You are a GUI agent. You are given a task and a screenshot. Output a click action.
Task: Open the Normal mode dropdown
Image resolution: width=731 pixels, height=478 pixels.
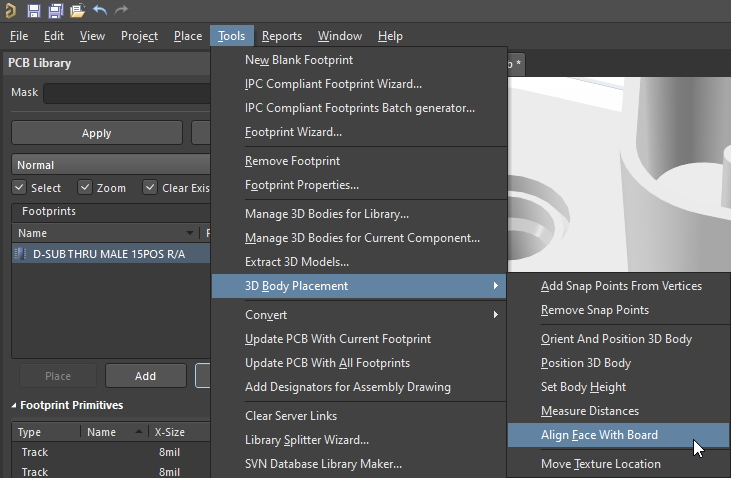(111, 165)
